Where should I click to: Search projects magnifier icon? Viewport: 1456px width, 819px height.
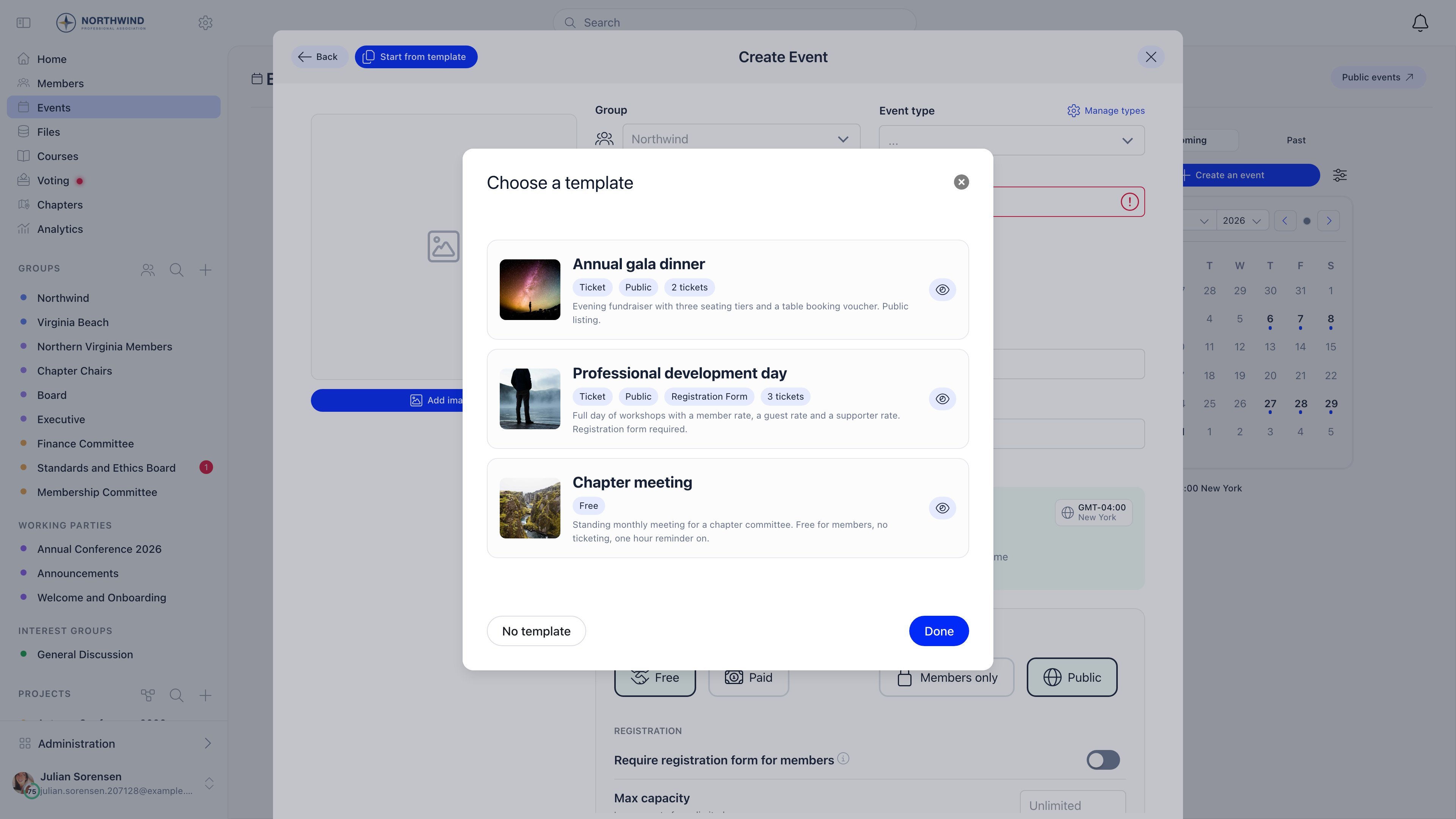[176, 695]
